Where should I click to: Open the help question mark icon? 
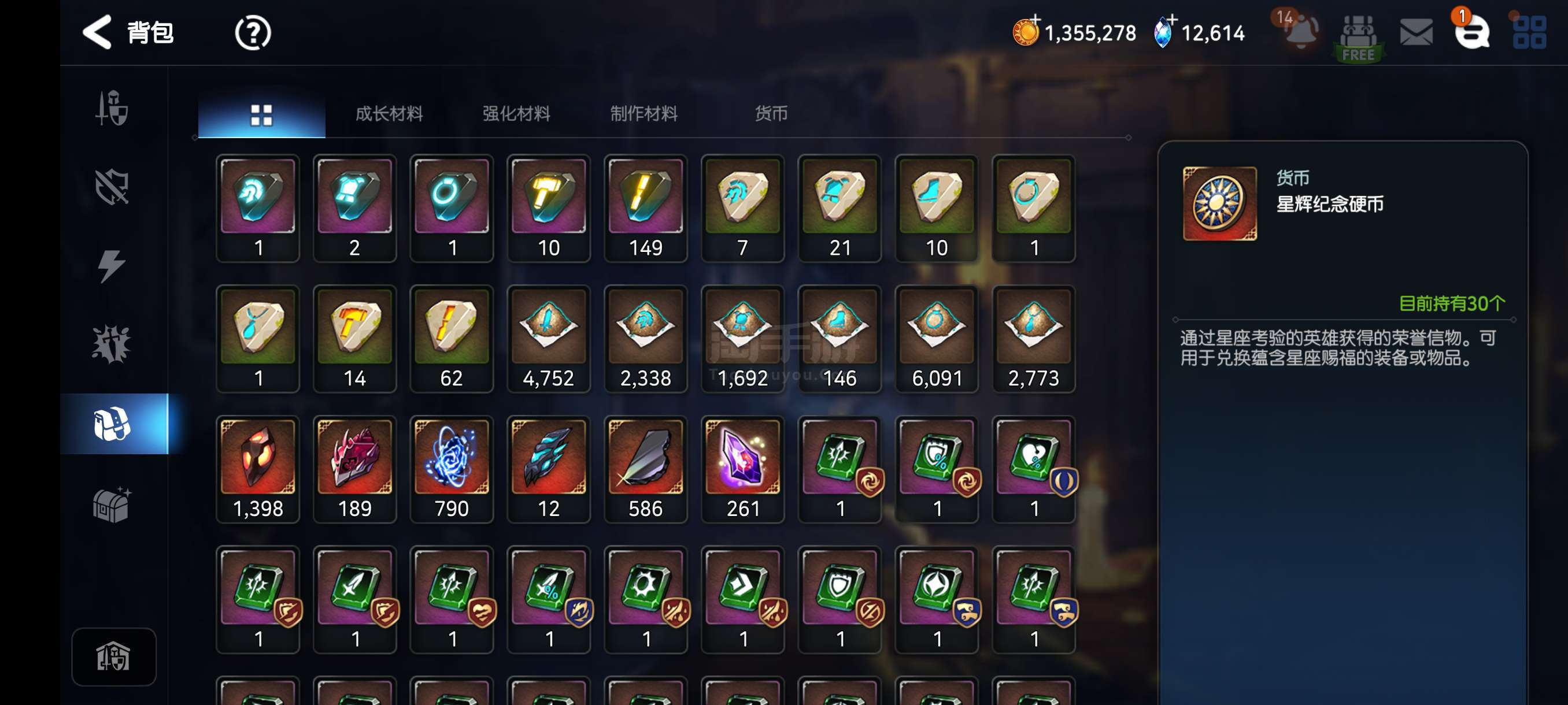tap(253, 33)
